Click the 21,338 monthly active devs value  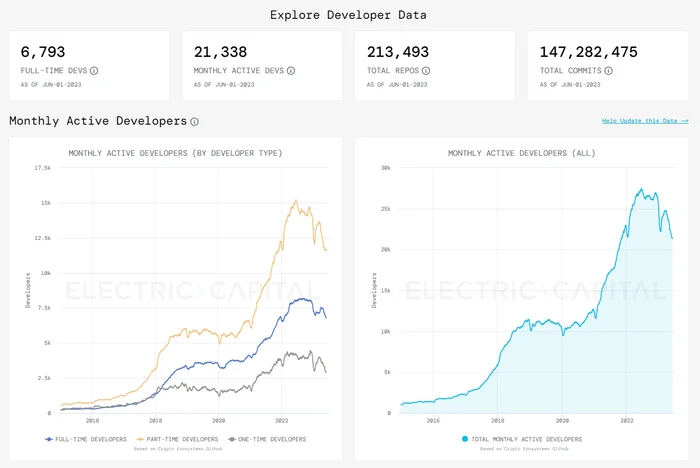[x=221, y=52]
